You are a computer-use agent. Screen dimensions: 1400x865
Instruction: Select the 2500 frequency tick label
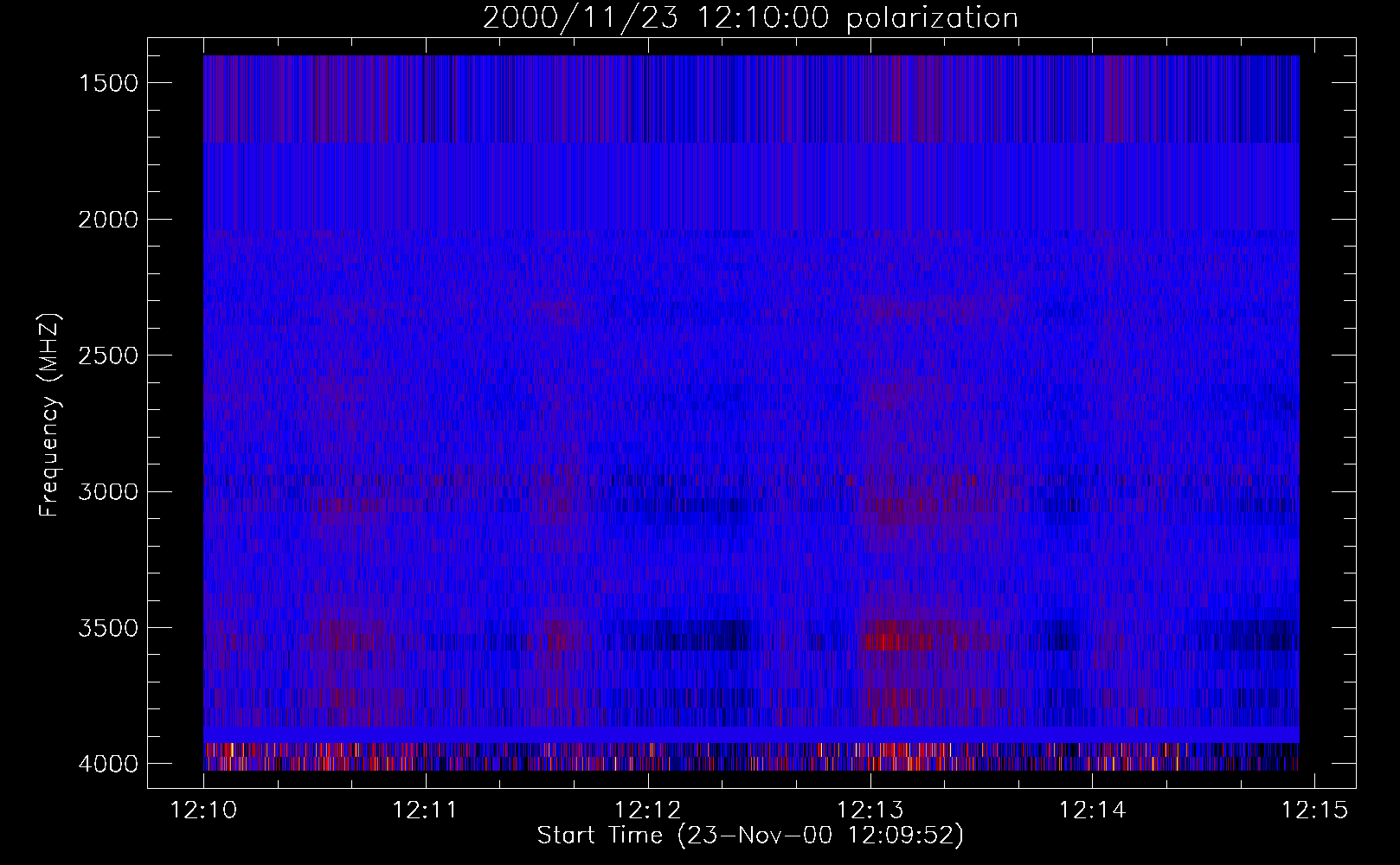(x=108, y=356)
